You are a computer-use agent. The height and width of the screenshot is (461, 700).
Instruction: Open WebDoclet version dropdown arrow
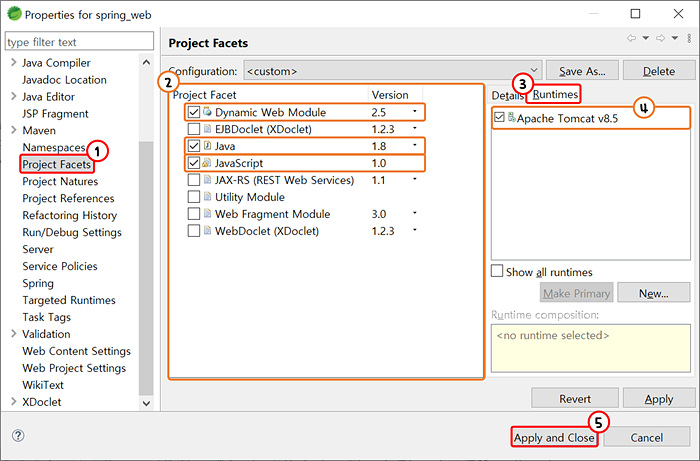pyautogui.click(x=415, y=229)
